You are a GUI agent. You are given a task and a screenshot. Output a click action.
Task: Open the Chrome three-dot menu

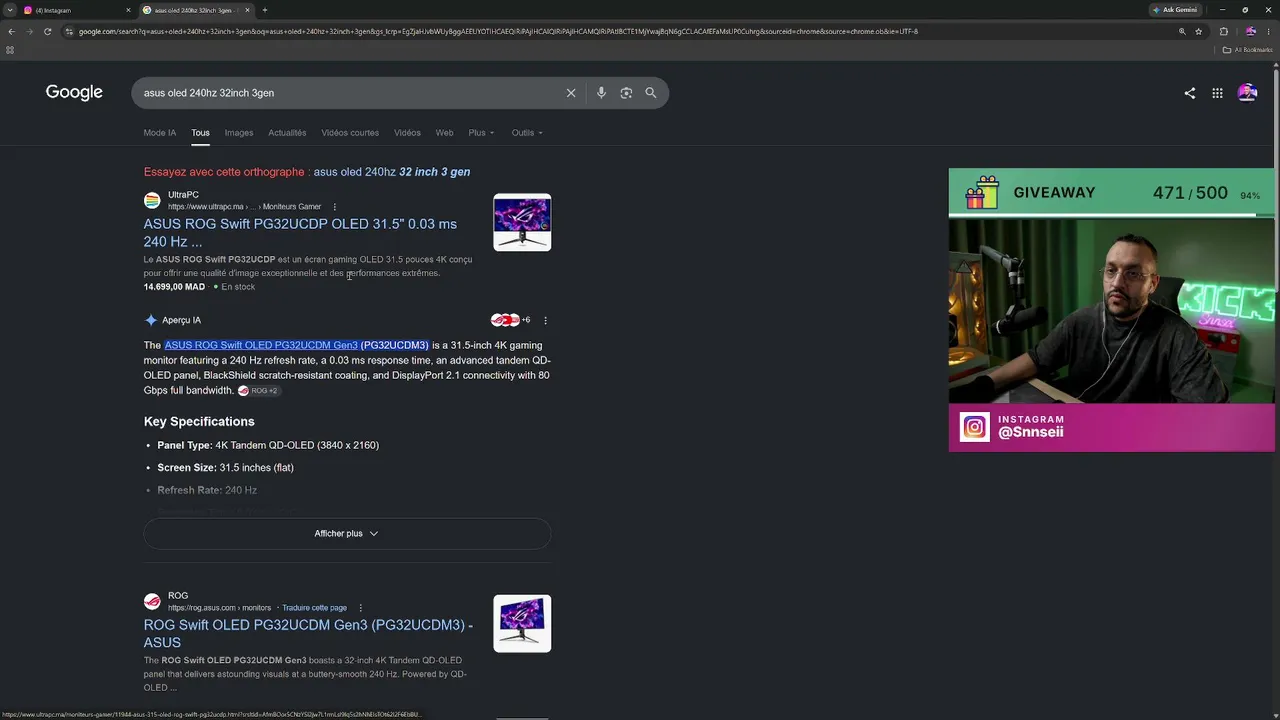[1269, 31]
